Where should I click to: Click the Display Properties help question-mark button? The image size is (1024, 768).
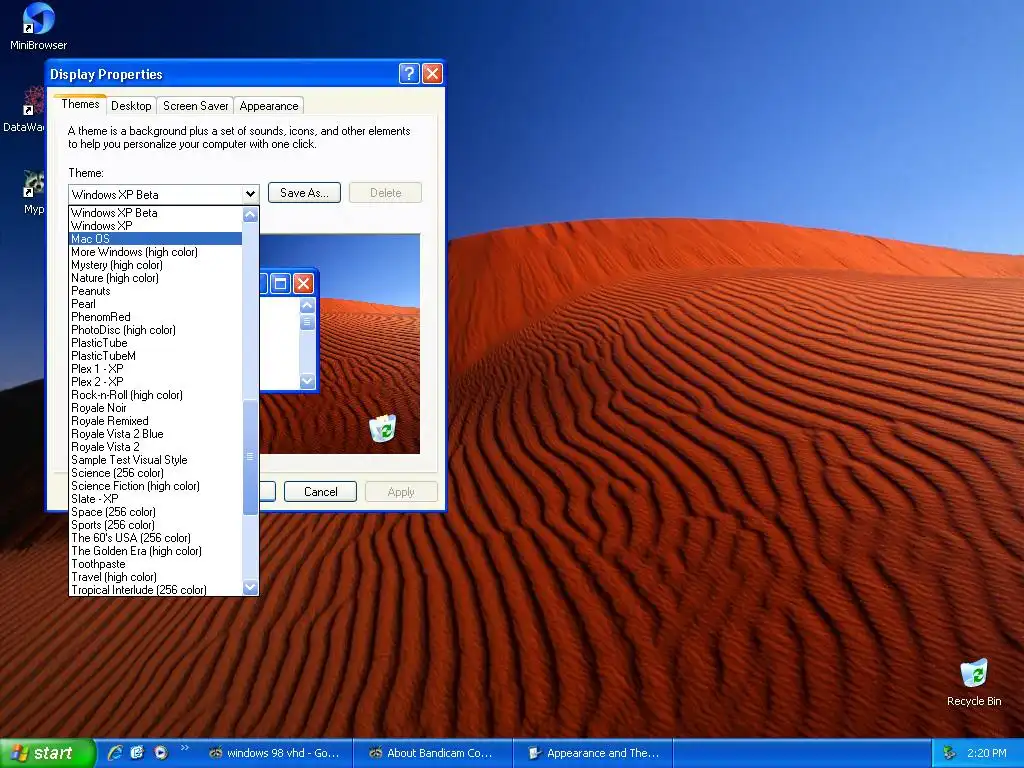point(409,73)
